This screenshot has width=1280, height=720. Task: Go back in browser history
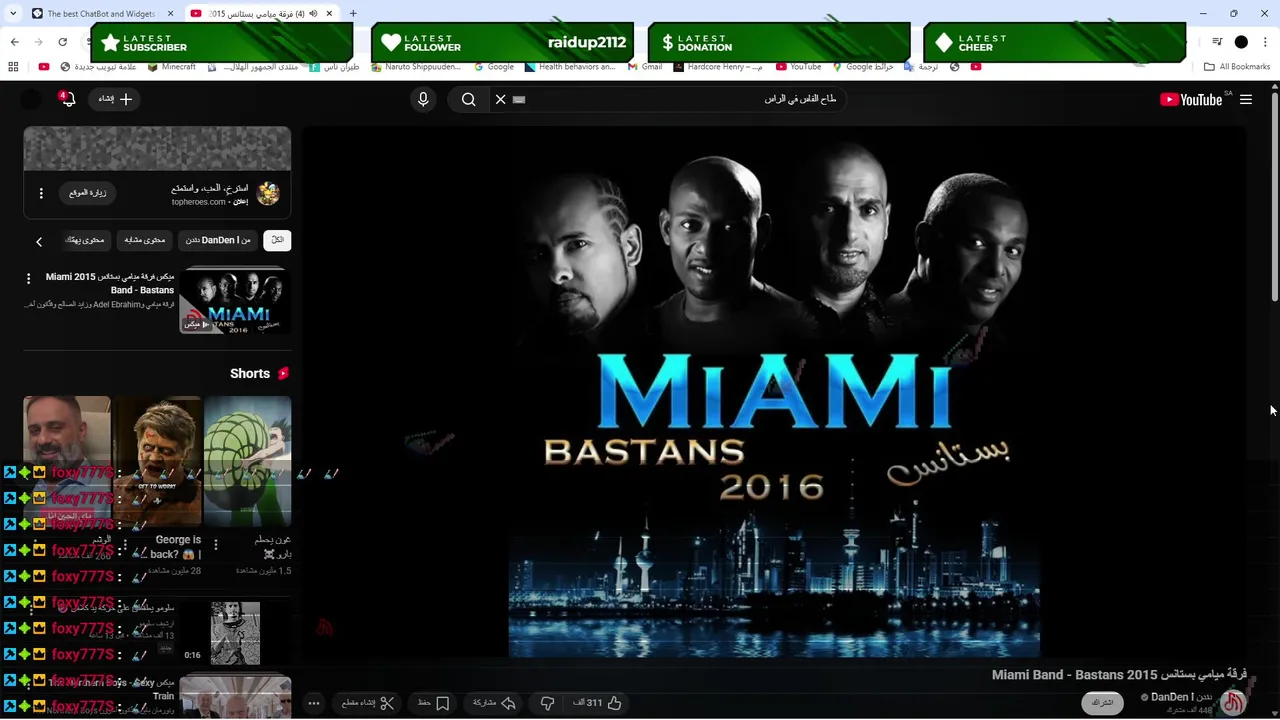click(14, 42)
